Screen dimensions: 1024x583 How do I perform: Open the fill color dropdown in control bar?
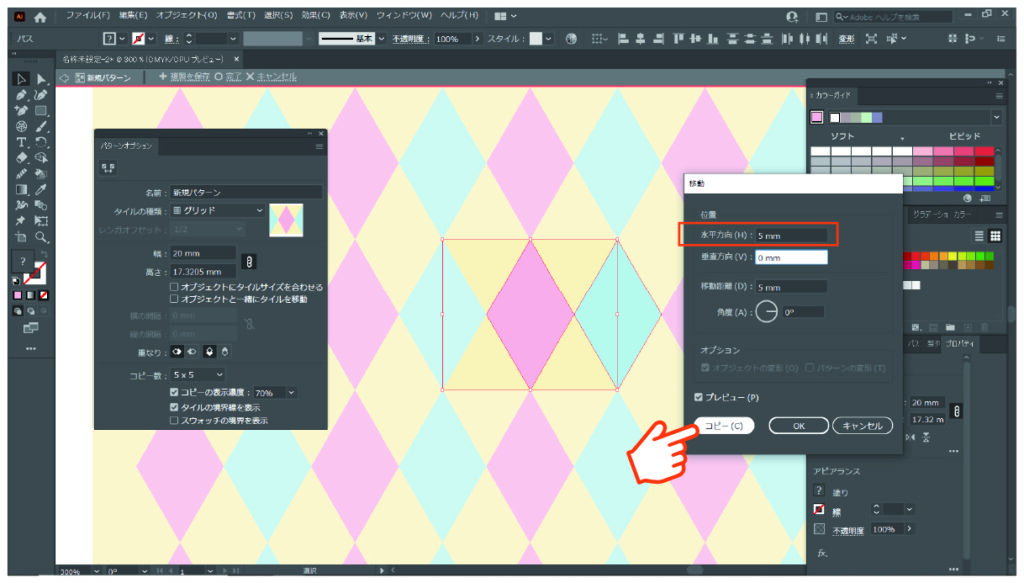(121, 39)
